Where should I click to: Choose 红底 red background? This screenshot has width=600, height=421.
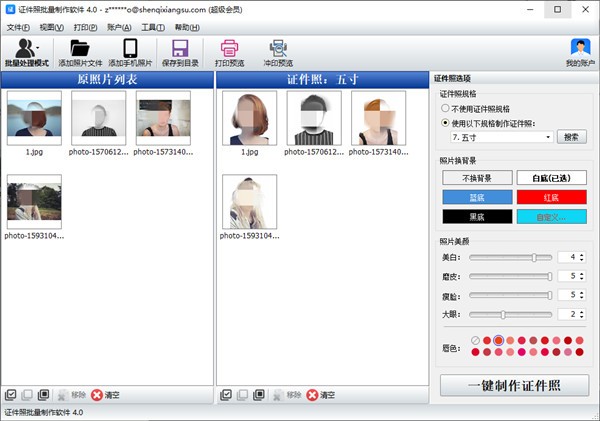tap(551, 197)
